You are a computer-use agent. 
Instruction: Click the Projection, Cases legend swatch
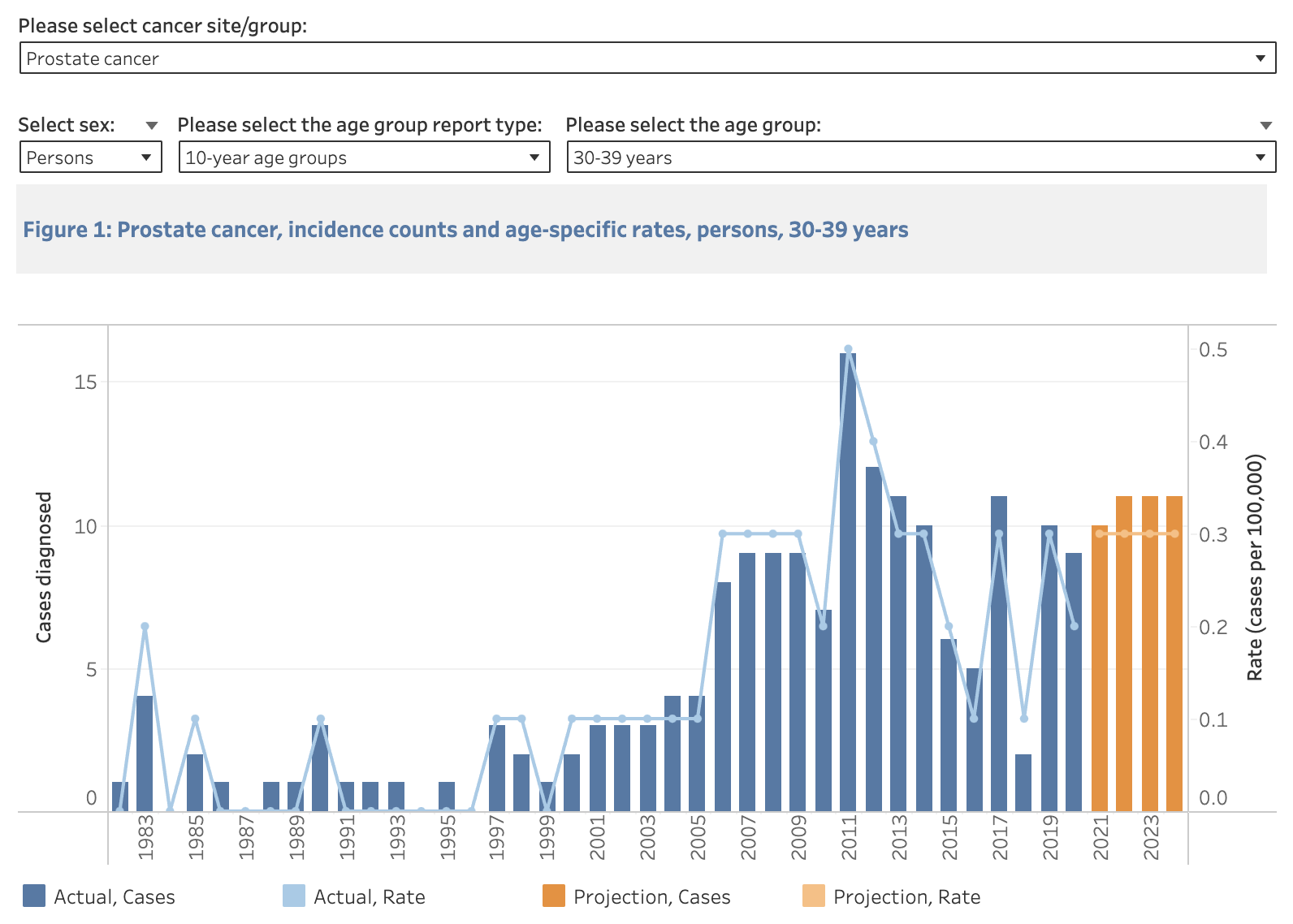pos(554,896)
